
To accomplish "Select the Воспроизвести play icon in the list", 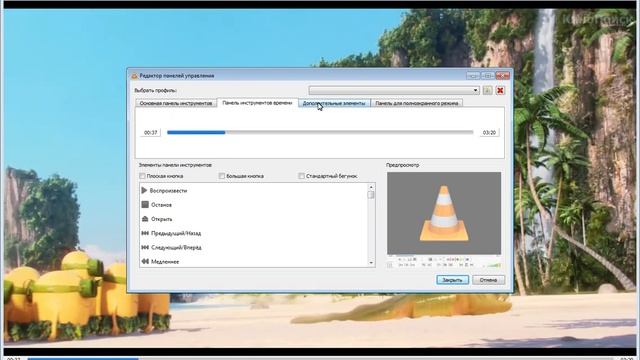I will (144, 190).
